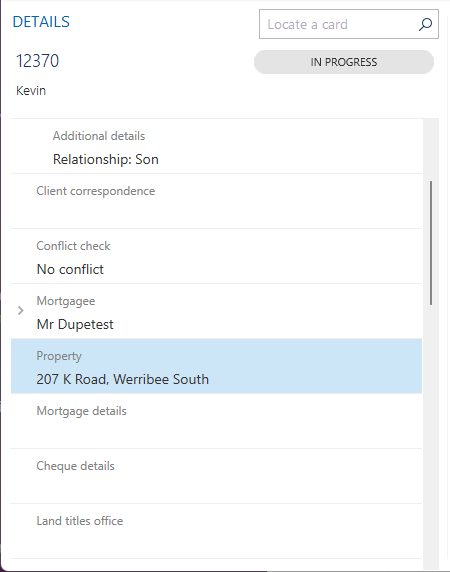Click the search magnifier icon
This screenshot has height=572, width=450.
(x=425, y=24)
